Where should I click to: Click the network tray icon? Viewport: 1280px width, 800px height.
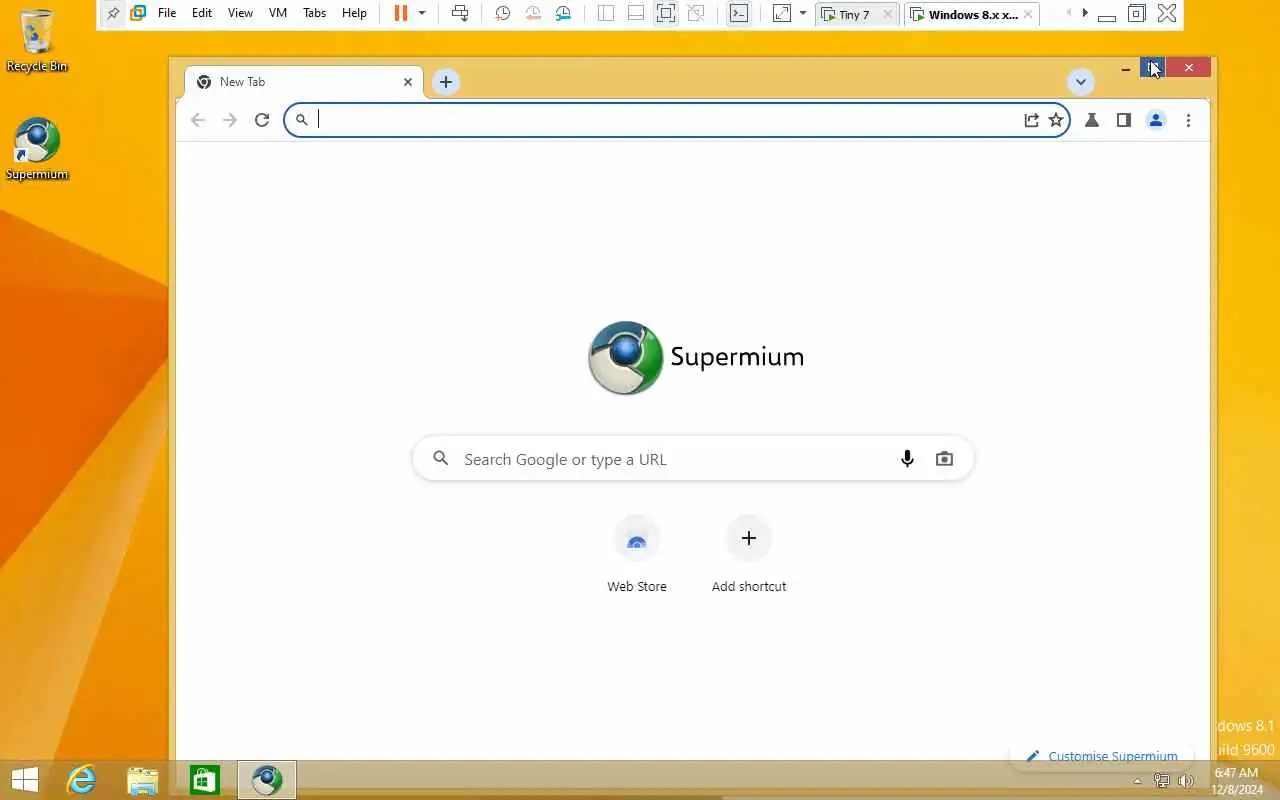(x=1162, y=781)
